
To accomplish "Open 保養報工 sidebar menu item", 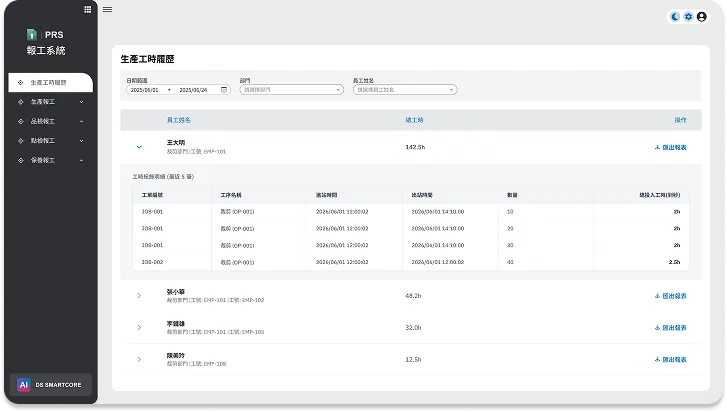I will pos(51,160).
